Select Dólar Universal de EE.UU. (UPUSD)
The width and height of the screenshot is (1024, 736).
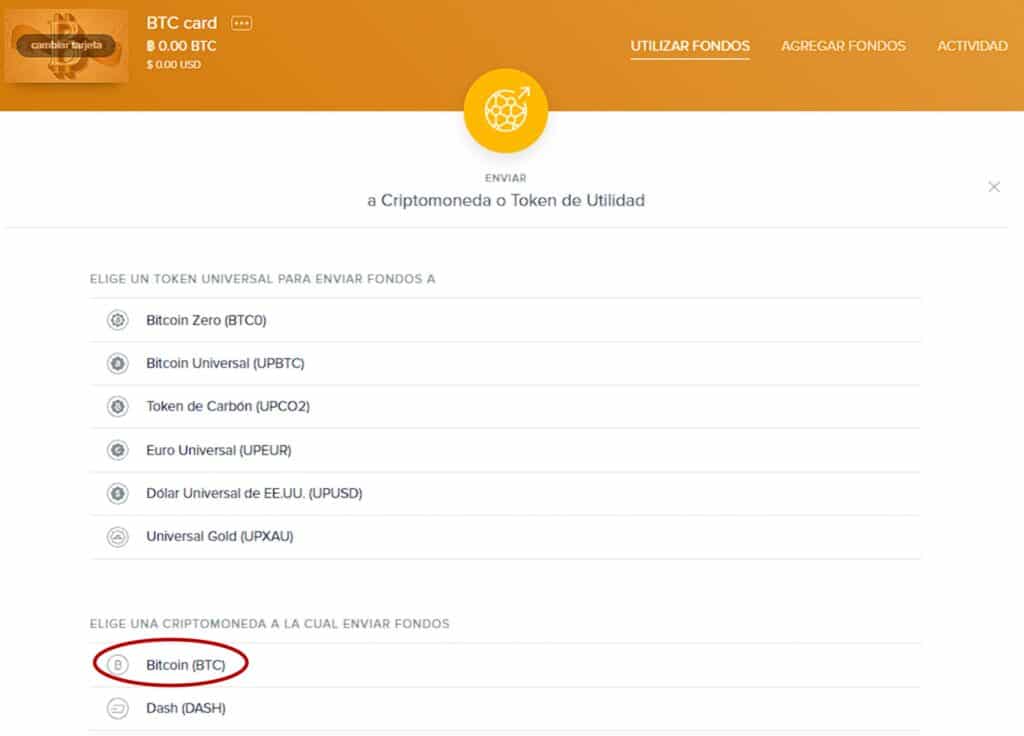click(x=505, y=494)
